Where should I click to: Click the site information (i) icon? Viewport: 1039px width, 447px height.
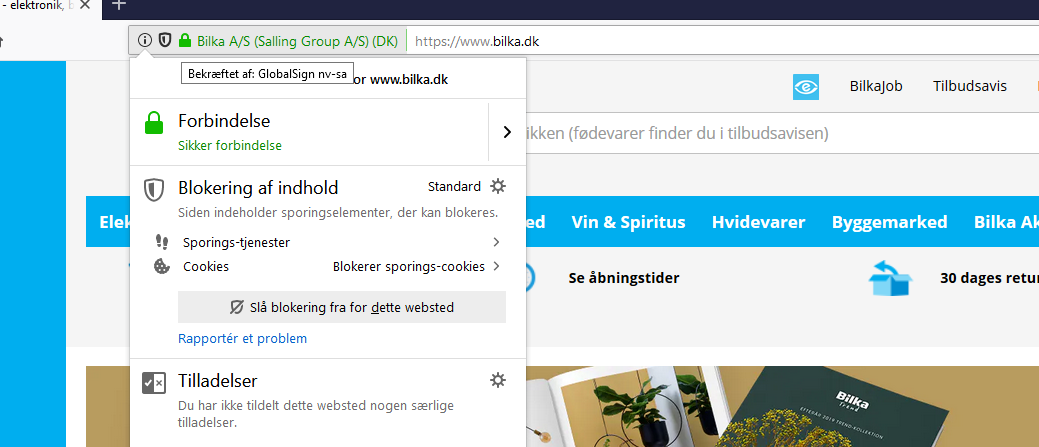(x=145, y=40)
